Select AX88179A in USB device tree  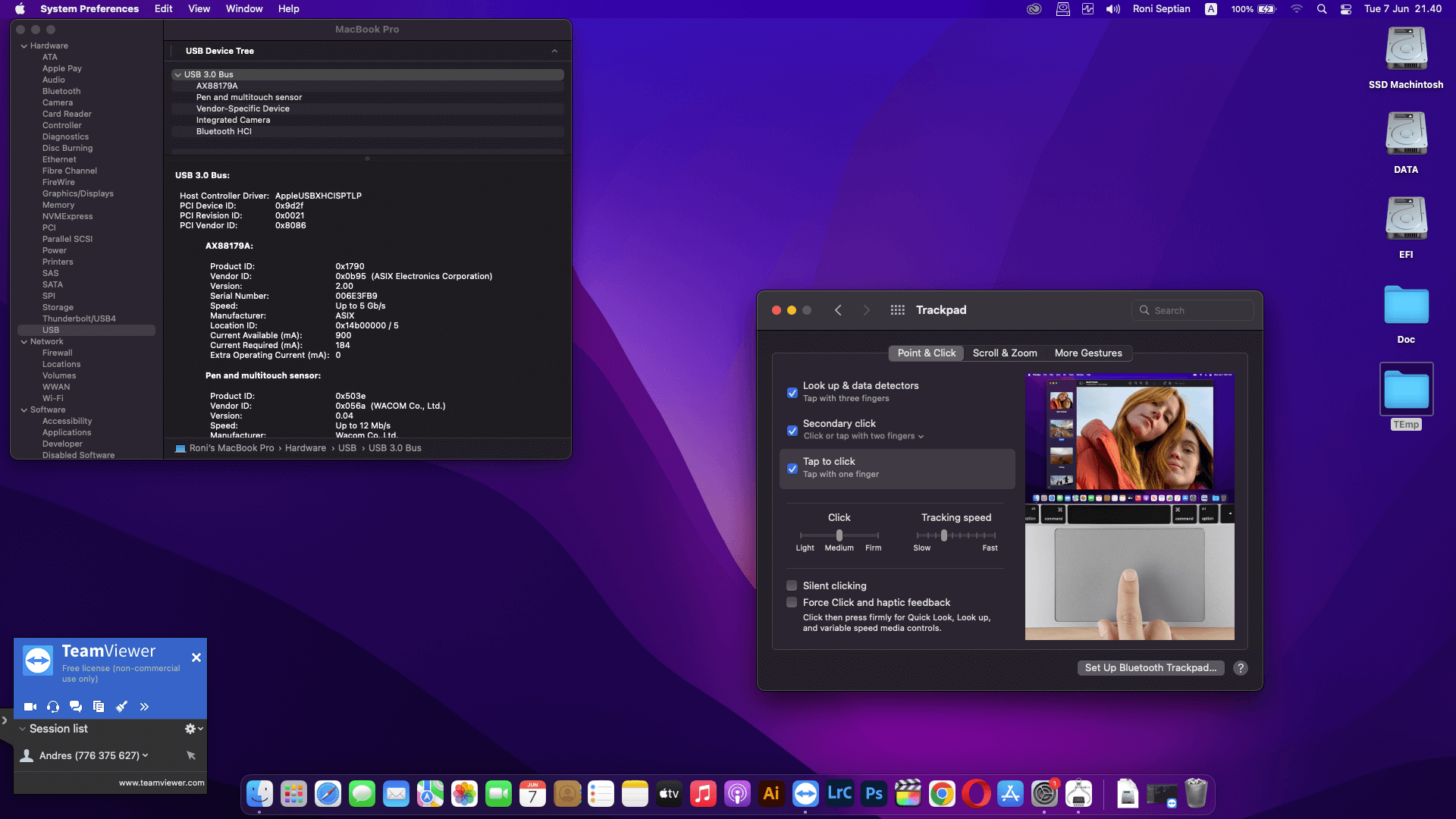368,86
